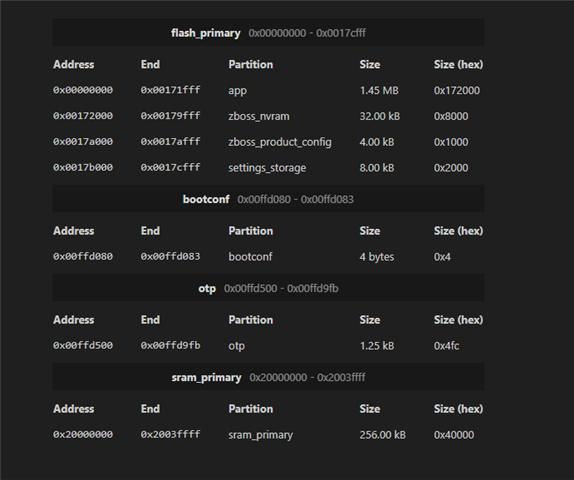The width and height of the screenshot is (574, 480).
Task: Click the bootconf region header bar
Action: click(268, 199)
